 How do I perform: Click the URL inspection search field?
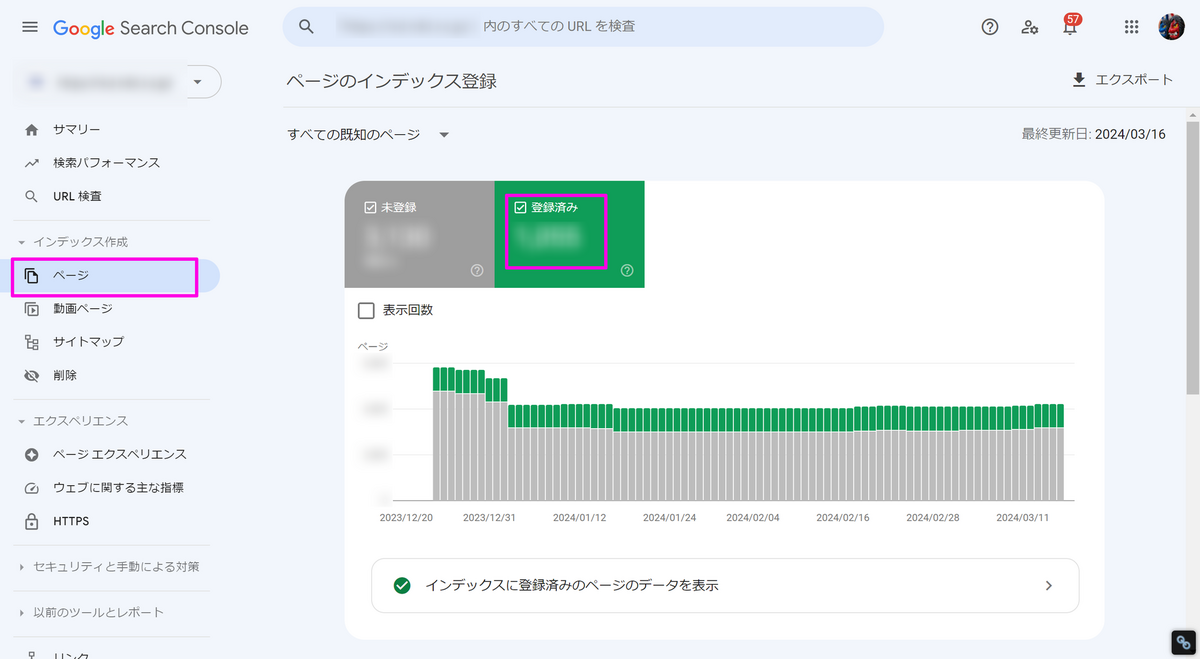[x=583, y=26]
